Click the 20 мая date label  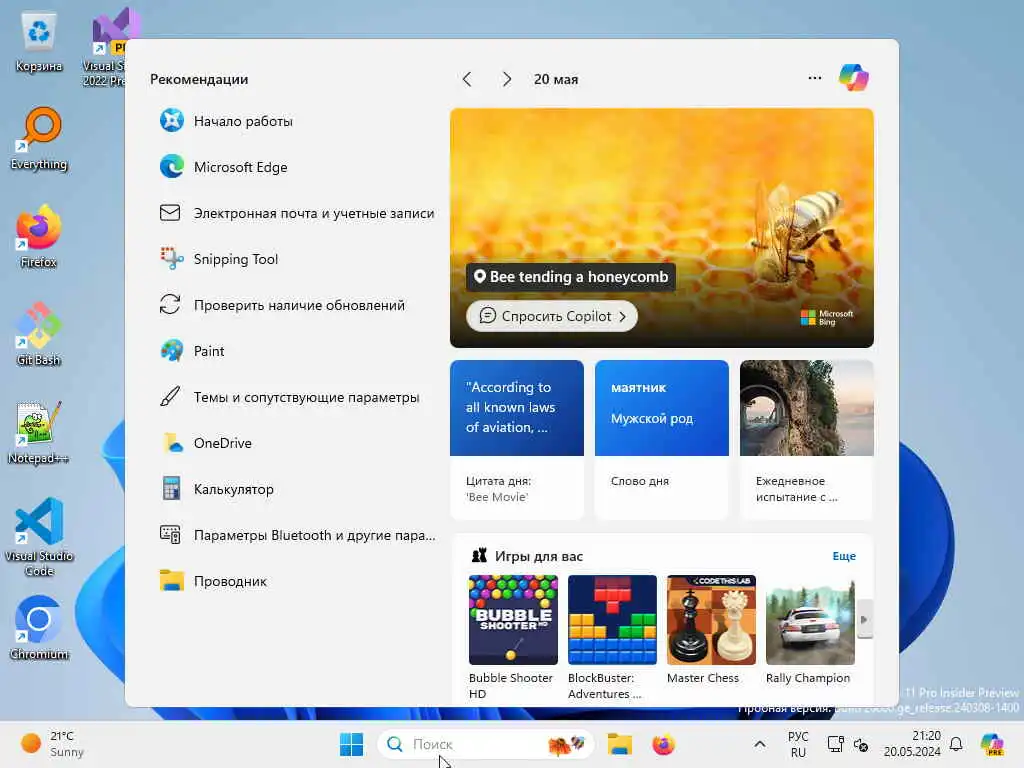click(556, 79)
